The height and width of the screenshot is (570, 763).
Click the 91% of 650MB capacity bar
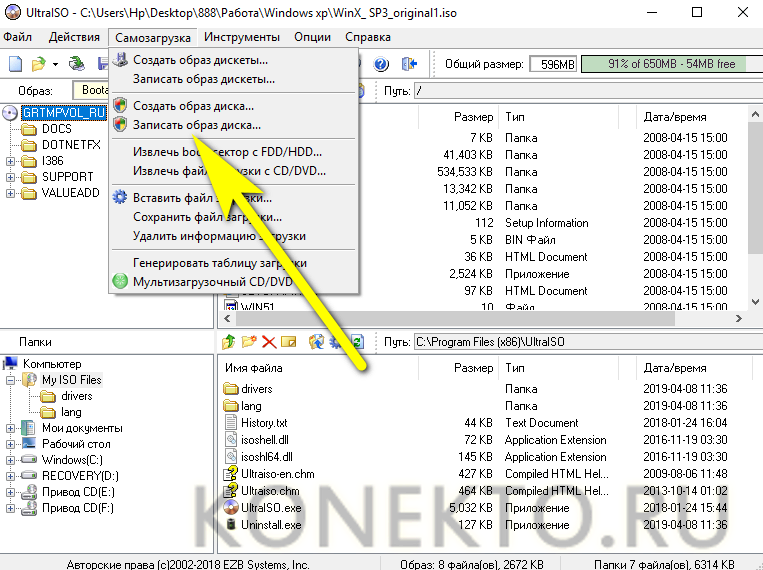[x=672, y=64]
